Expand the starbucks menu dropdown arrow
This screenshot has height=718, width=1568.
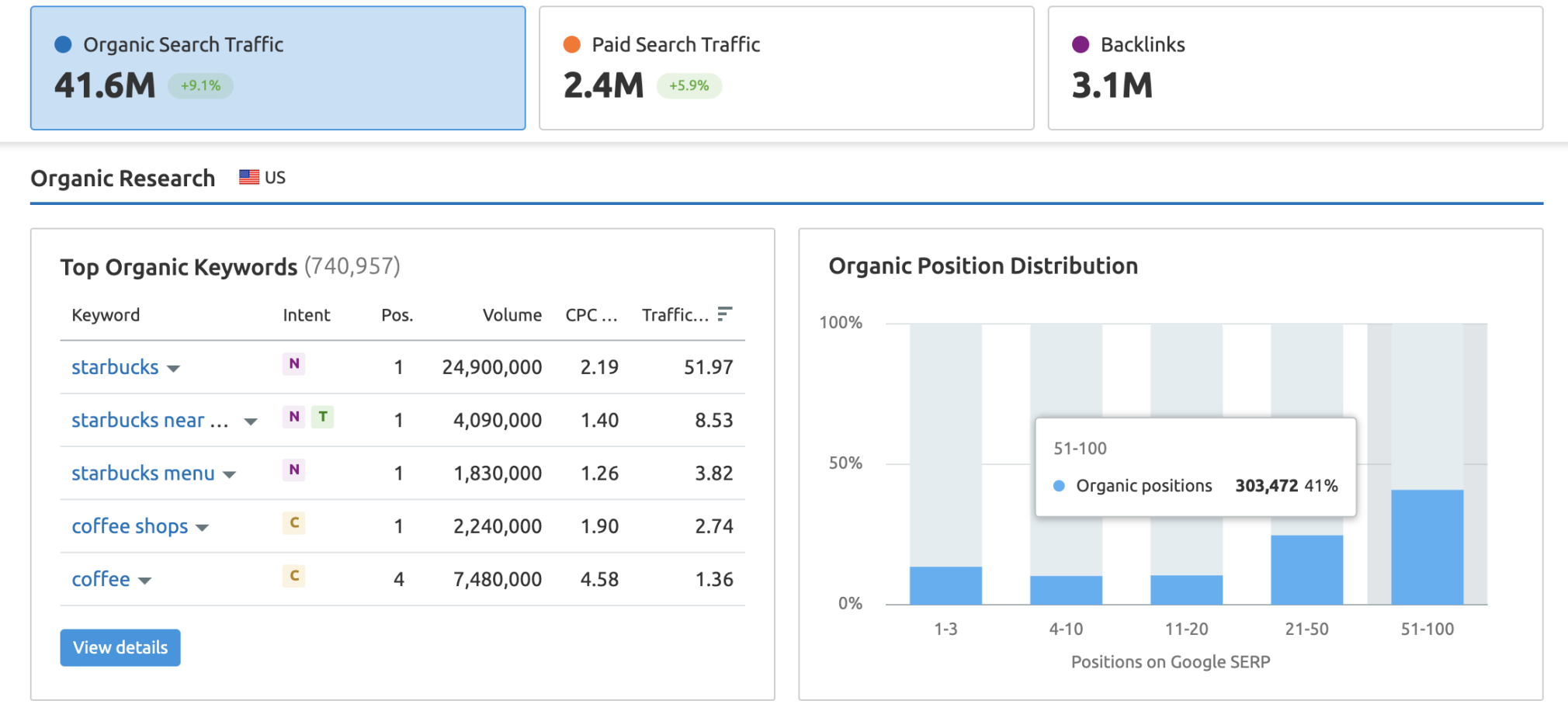point(229,475)
